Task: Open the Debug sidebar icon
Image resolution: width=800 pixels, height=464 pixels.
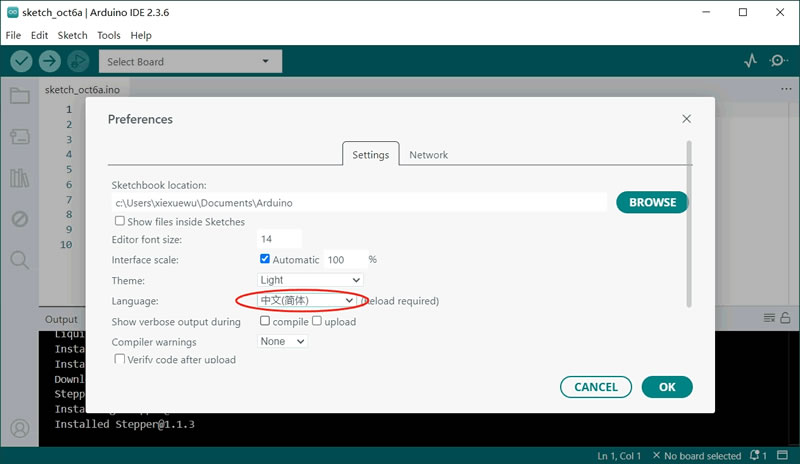Action: click(19, 219)
